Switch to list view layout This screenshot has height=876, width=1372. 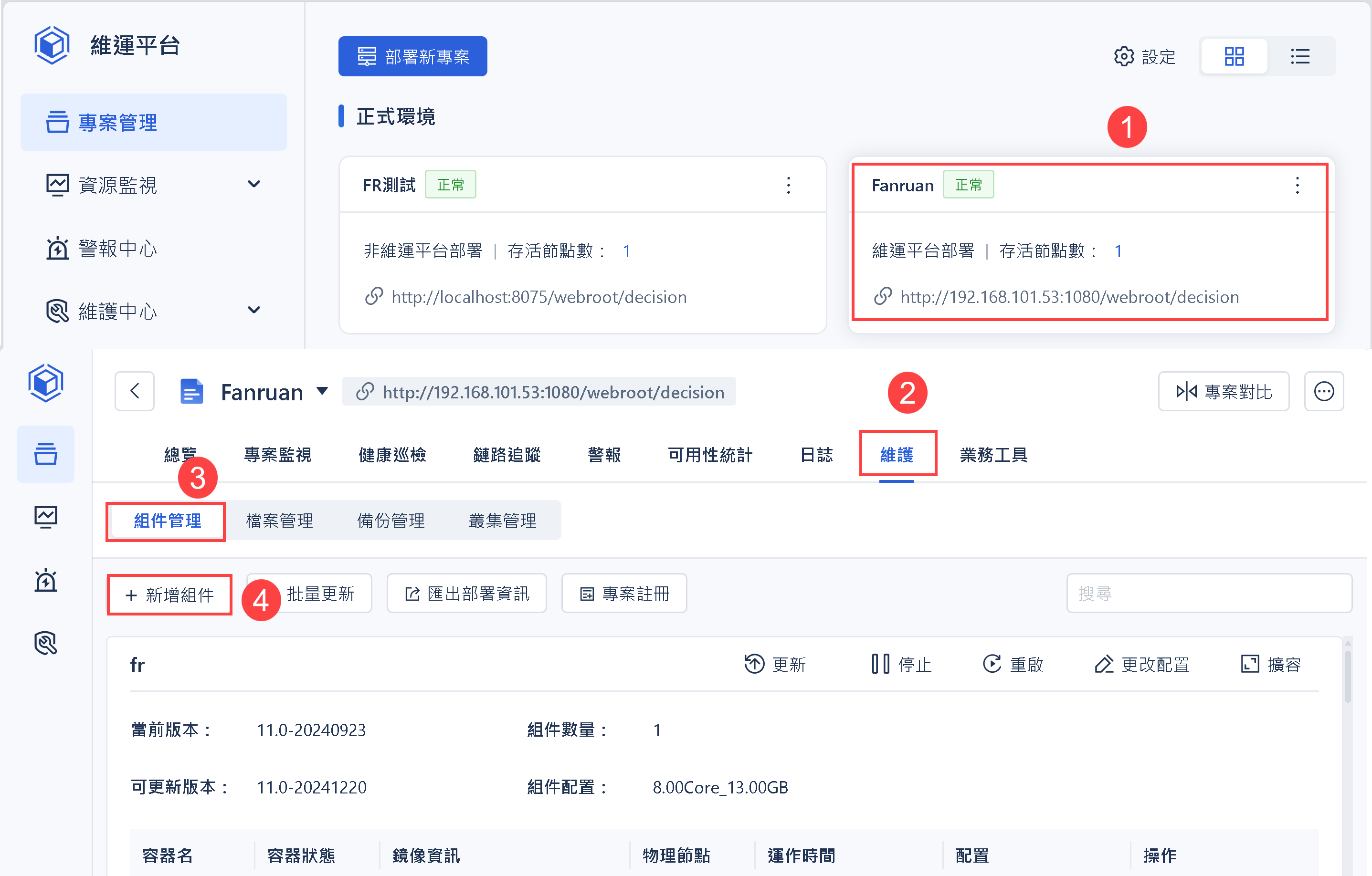click(x=1300, y=56)
